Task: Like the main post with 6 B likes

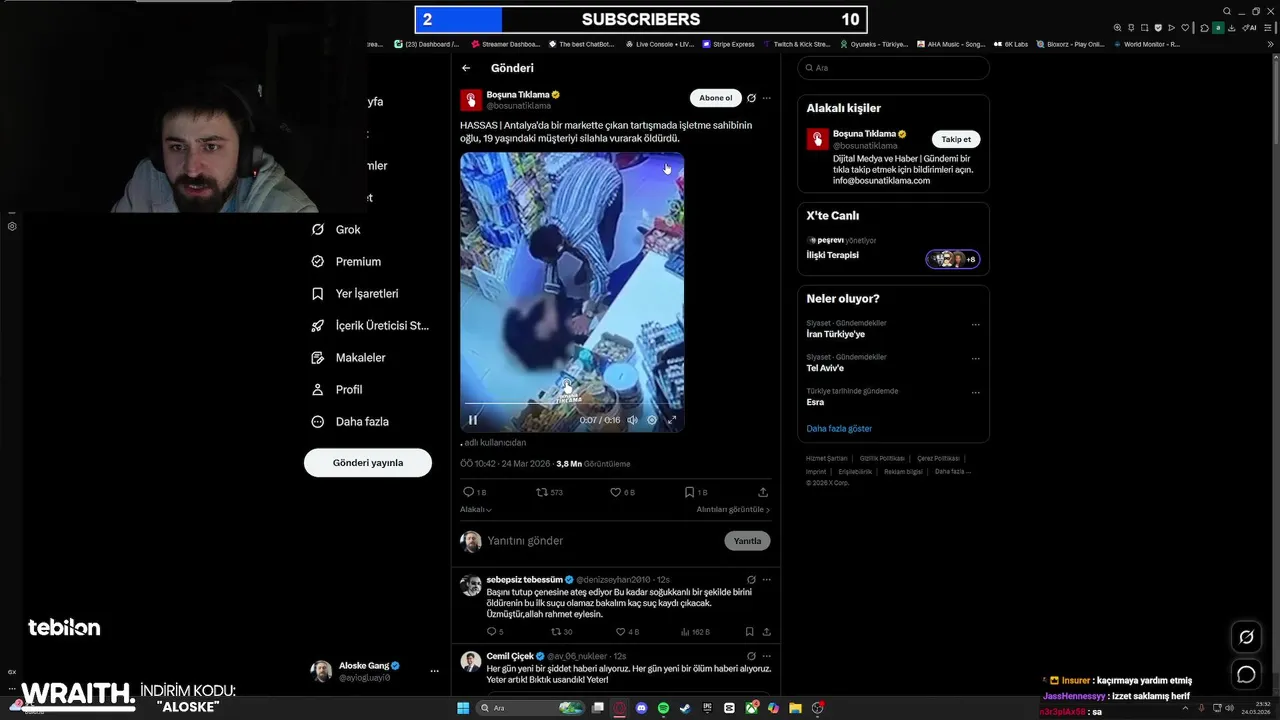Action: pyautogui.click(x=622, y=492)
